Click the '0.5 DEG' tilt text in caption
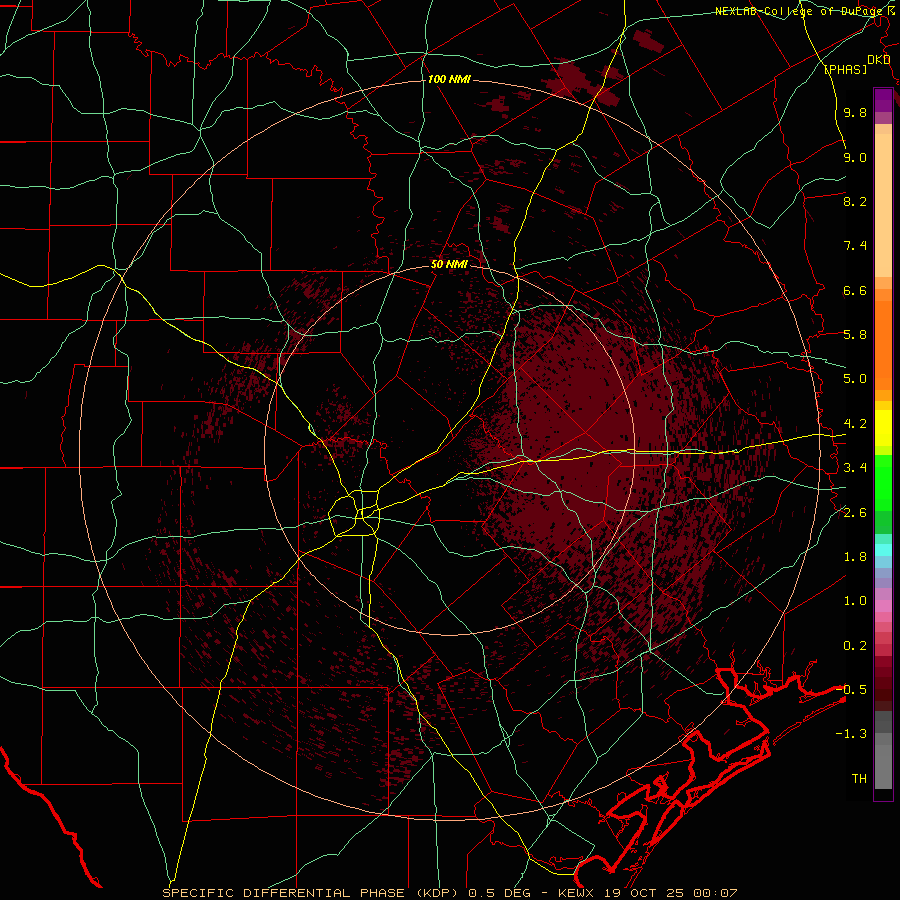This screenshot has width=900, height=900. (502, 893)
